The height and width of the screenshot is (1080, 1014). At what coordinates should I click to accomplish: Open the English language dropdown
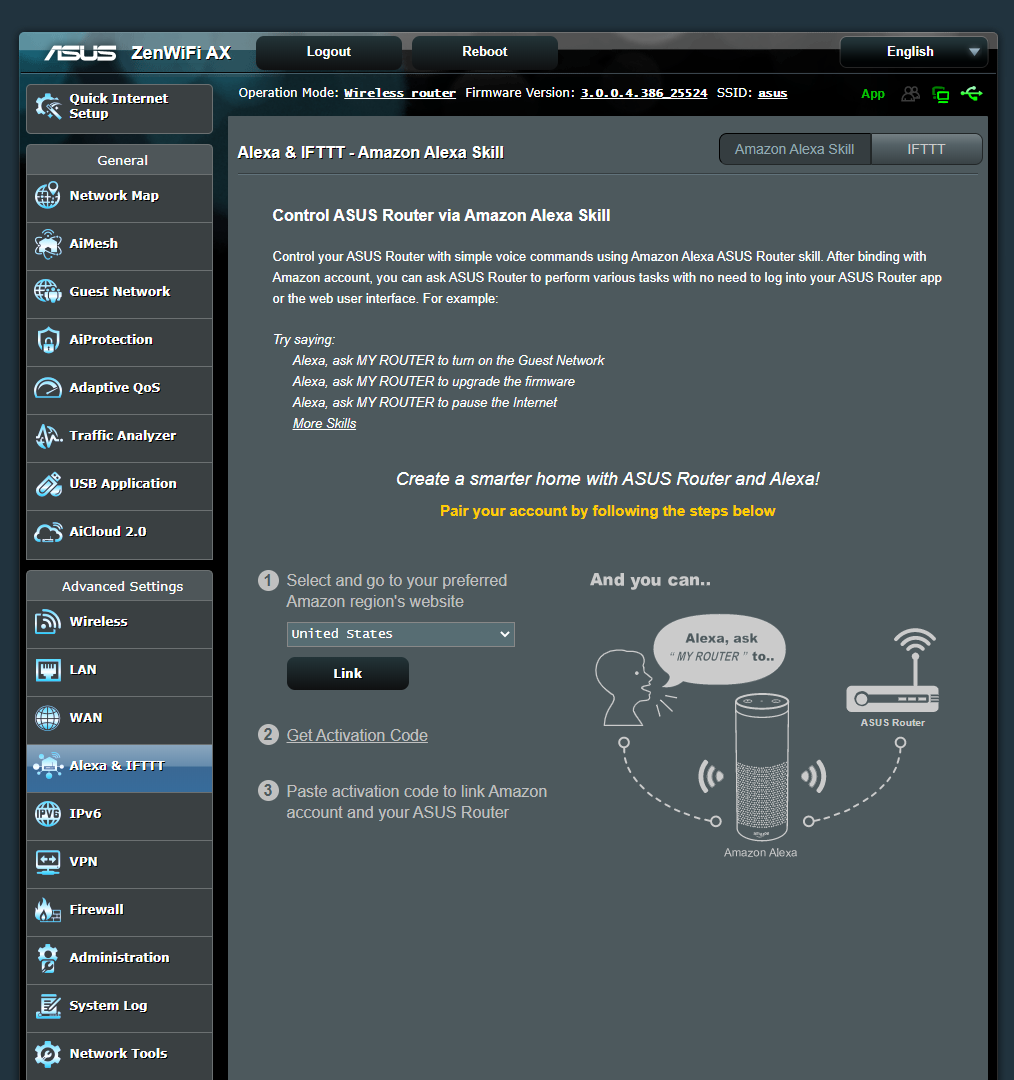coord(913,52)
